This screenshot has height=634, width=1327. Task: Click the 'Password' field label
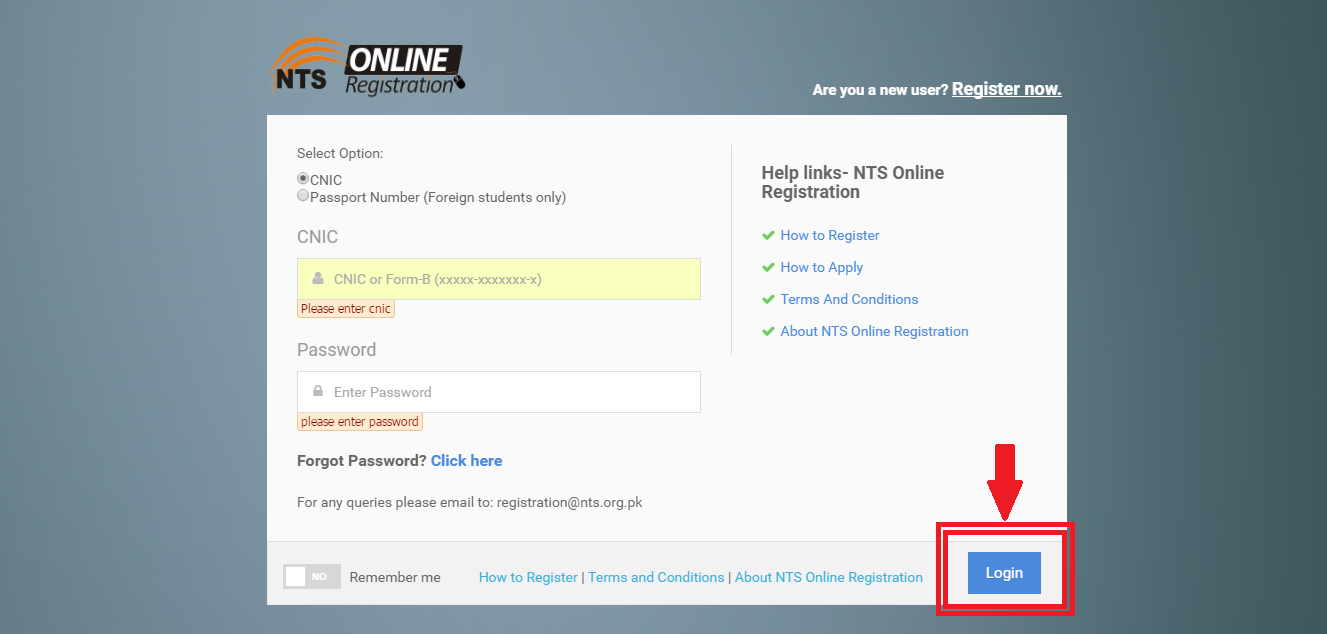click(x=337, y=350)
